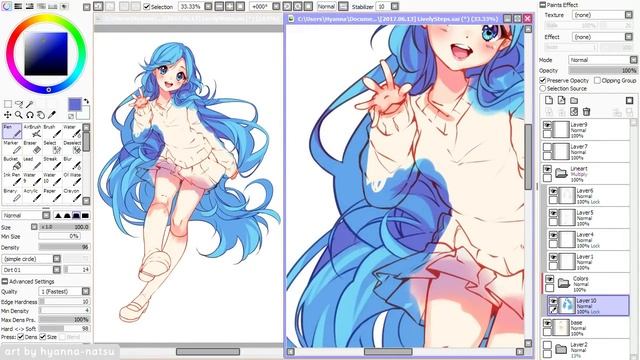
Task: Activate the Zoom magnifier tool
Action: click(19, 115)
